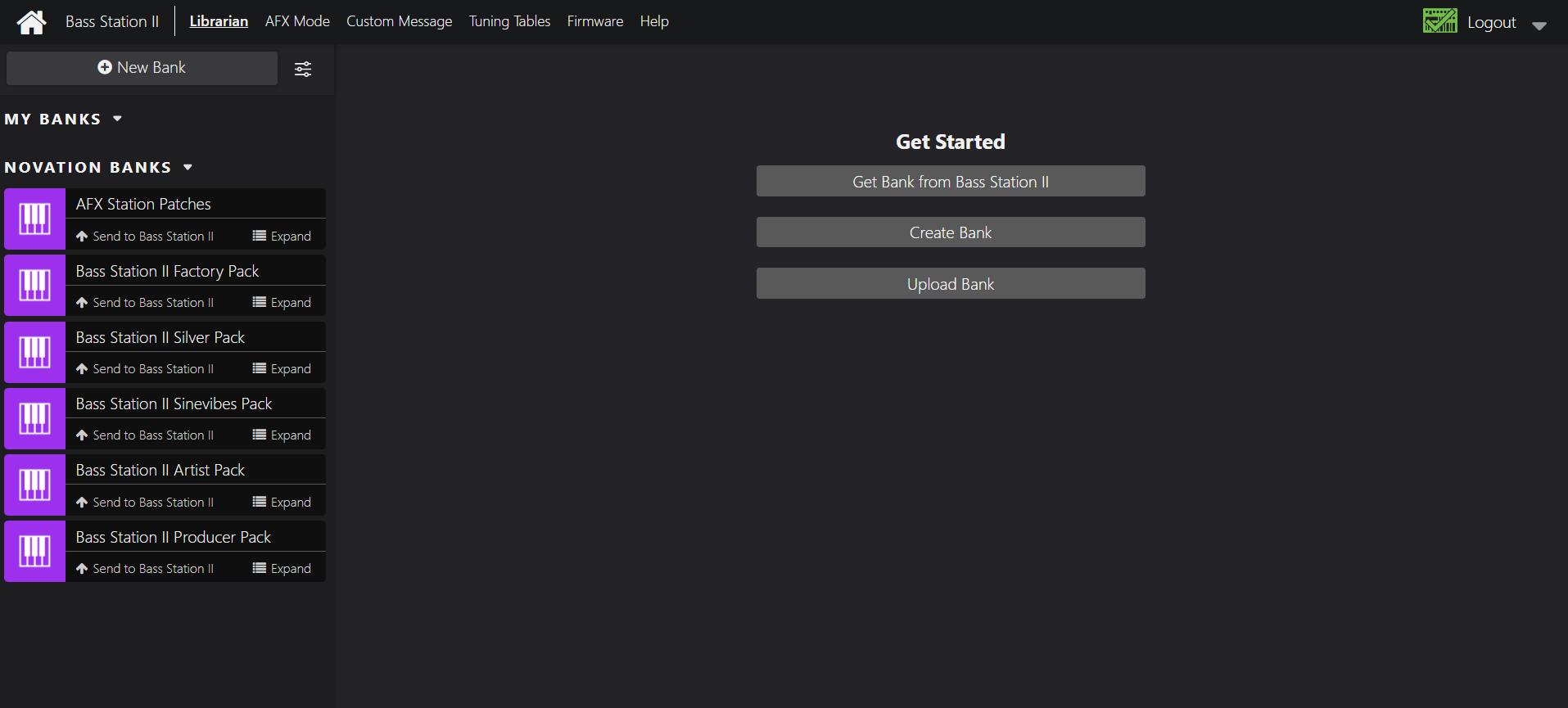
Task: Open the Custom Message page
Action: 399,21
